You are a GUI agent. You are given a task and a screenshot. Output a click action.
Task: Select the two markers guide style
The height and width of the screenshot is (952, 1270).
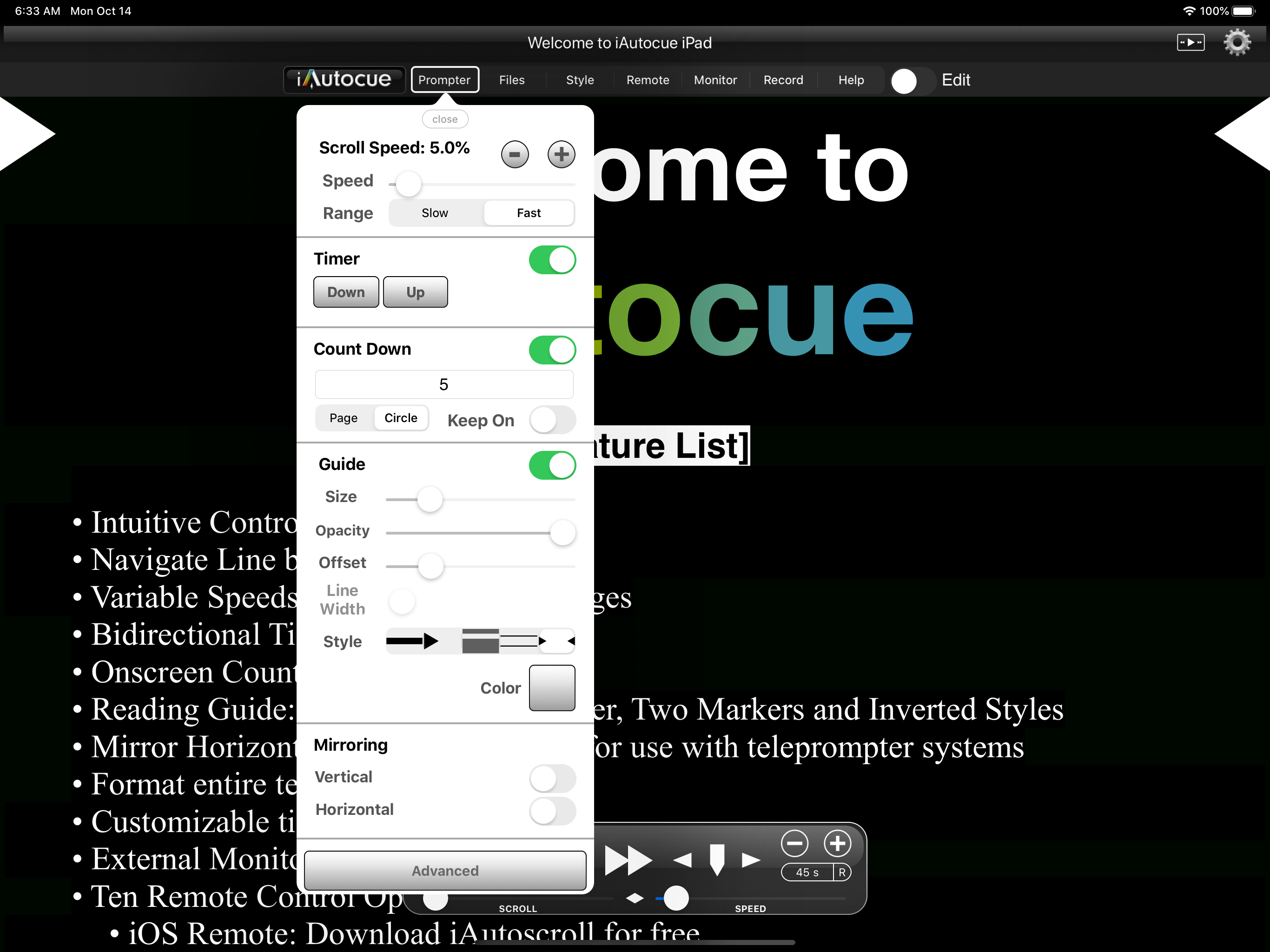pyautogui.click(x=557, y=641)
